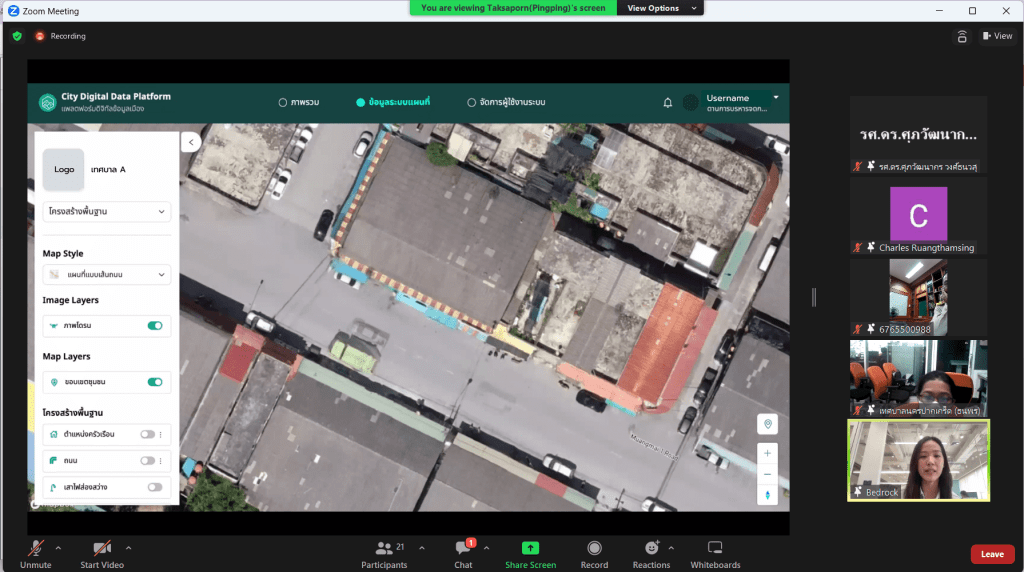Zoom out the map with the minus button
The width and height of the screenshot is (1024, 572).
(x=767, y=474)
